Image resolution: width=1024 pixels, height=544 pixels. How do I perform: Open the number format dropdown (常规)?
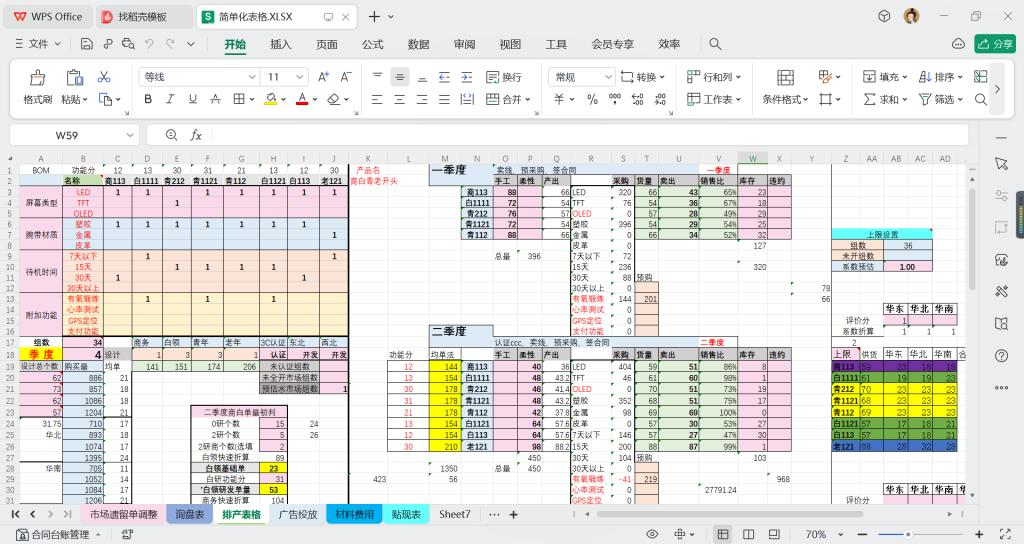pos(583,77)
